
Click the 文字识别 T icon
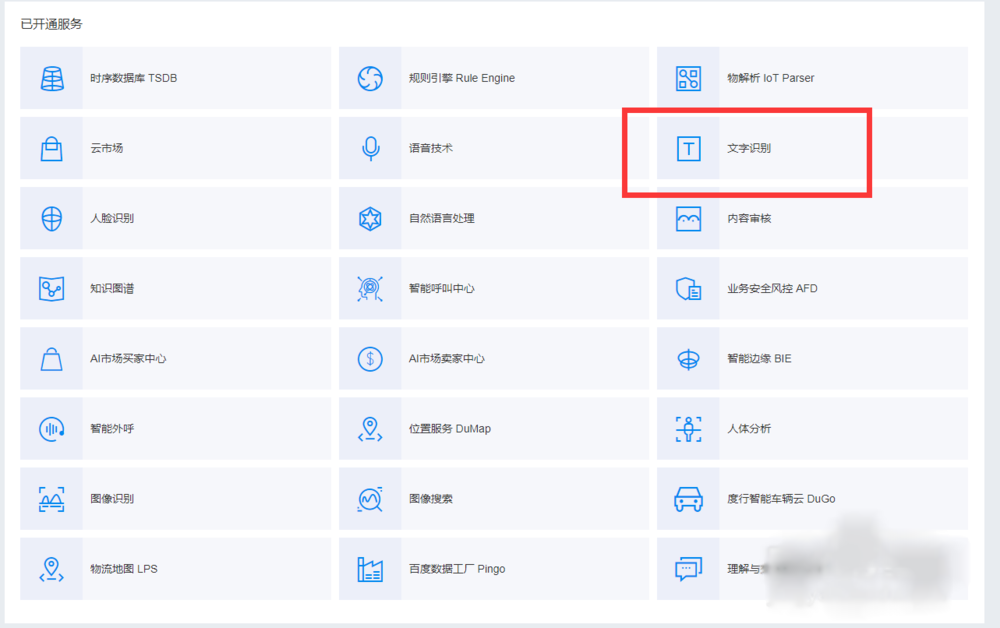tap(688, 148)
